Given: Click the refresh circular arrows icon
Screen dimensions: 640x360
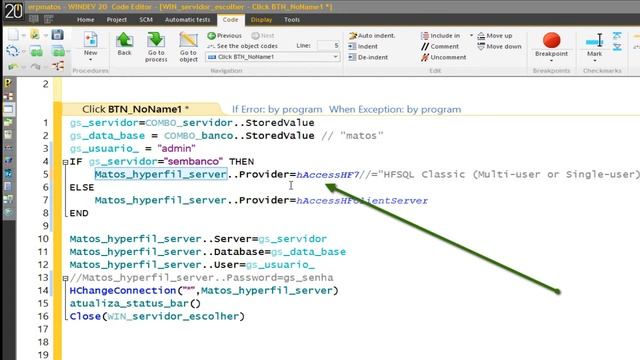Looking at the screenshot, I should [x=12, y=51].
